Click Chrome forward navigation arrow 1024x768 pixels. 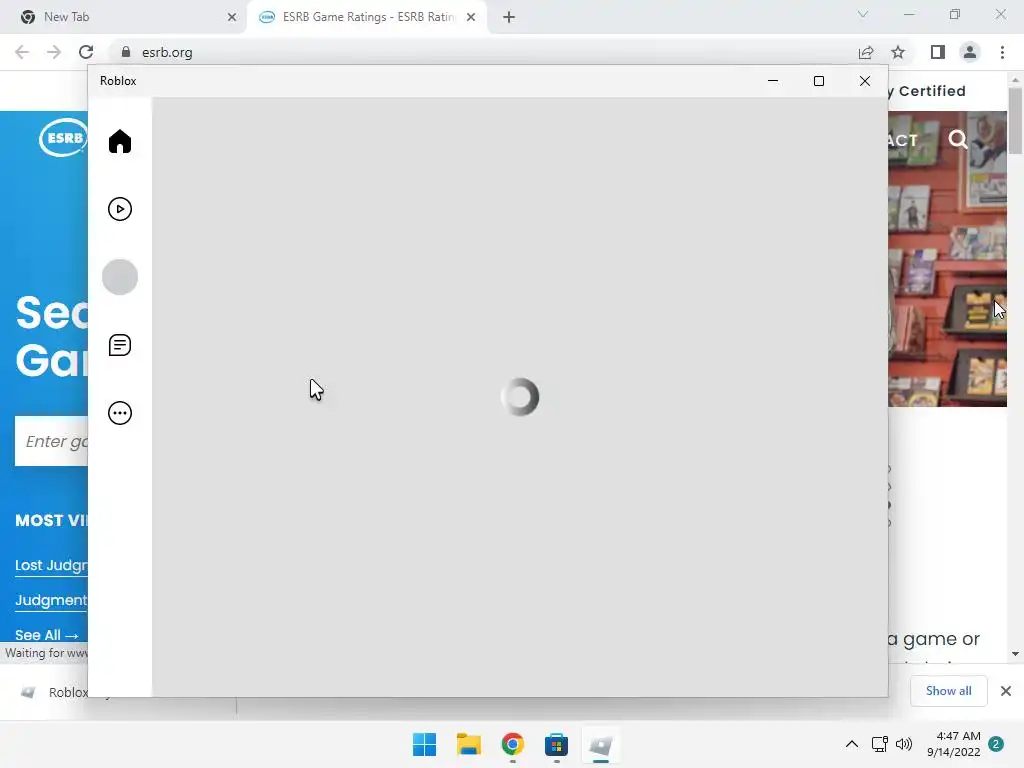coord(54,52)
